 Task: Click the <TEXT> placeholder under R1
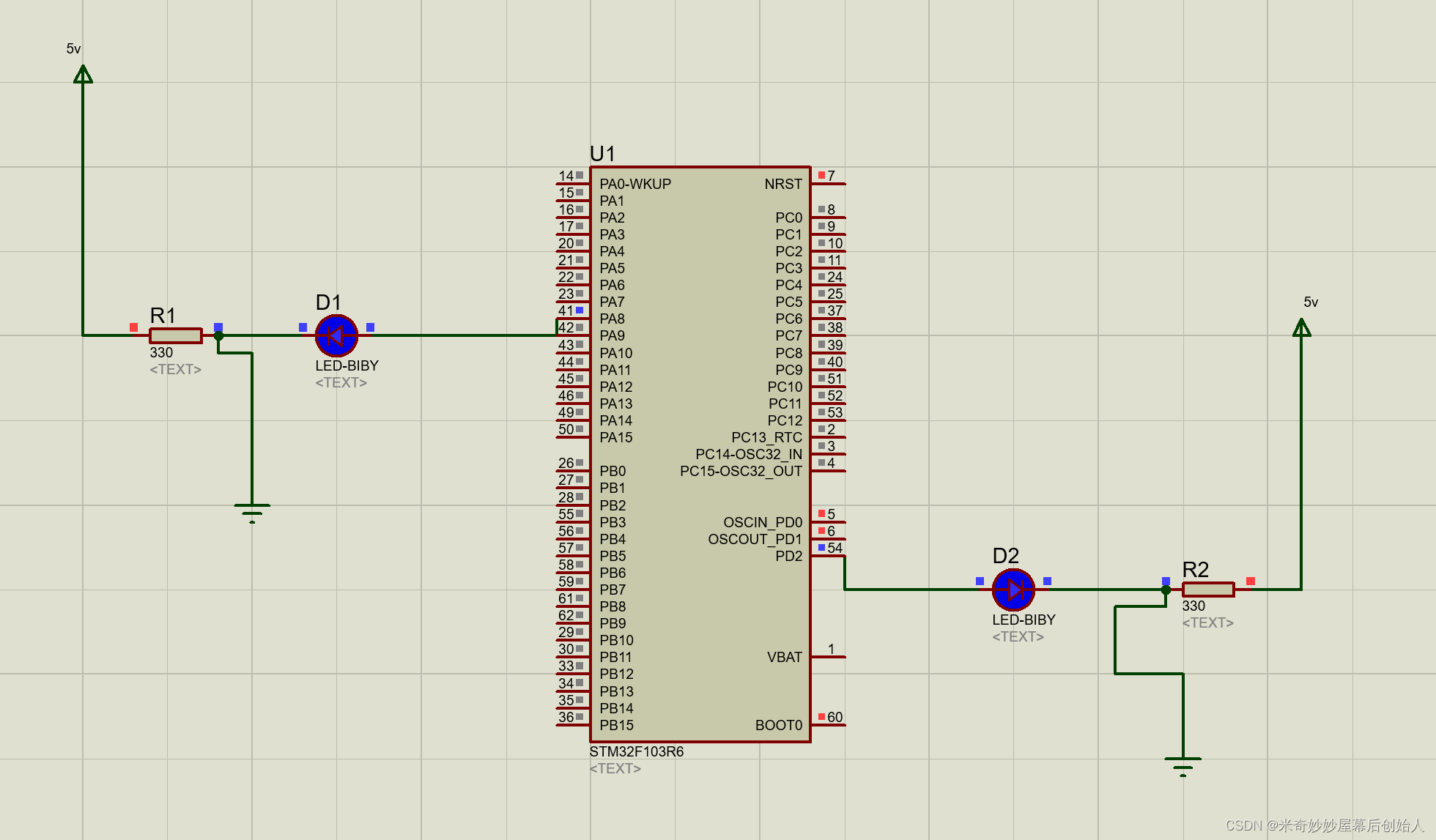176,369
